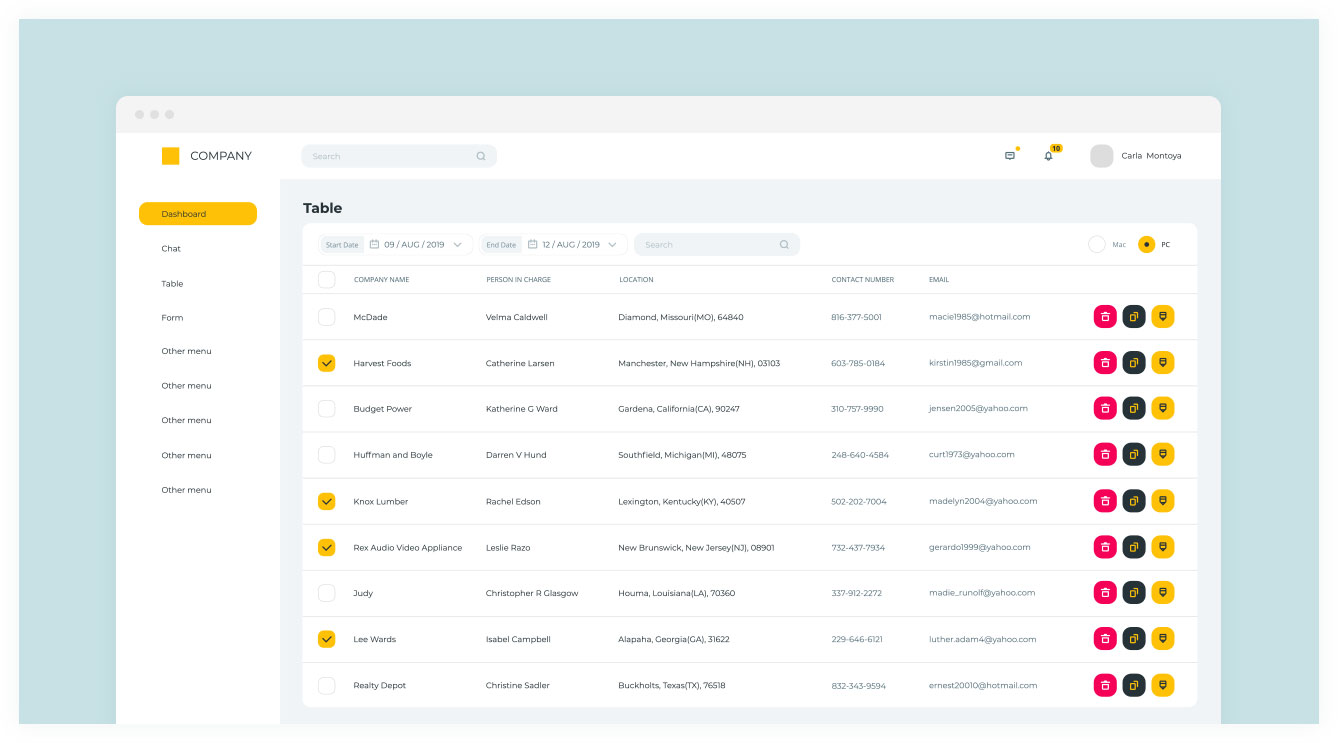The height and width of the screenshot is (743, 1338).
Task: Open the Chat menu in the sidebar
Action: (171, 249)
